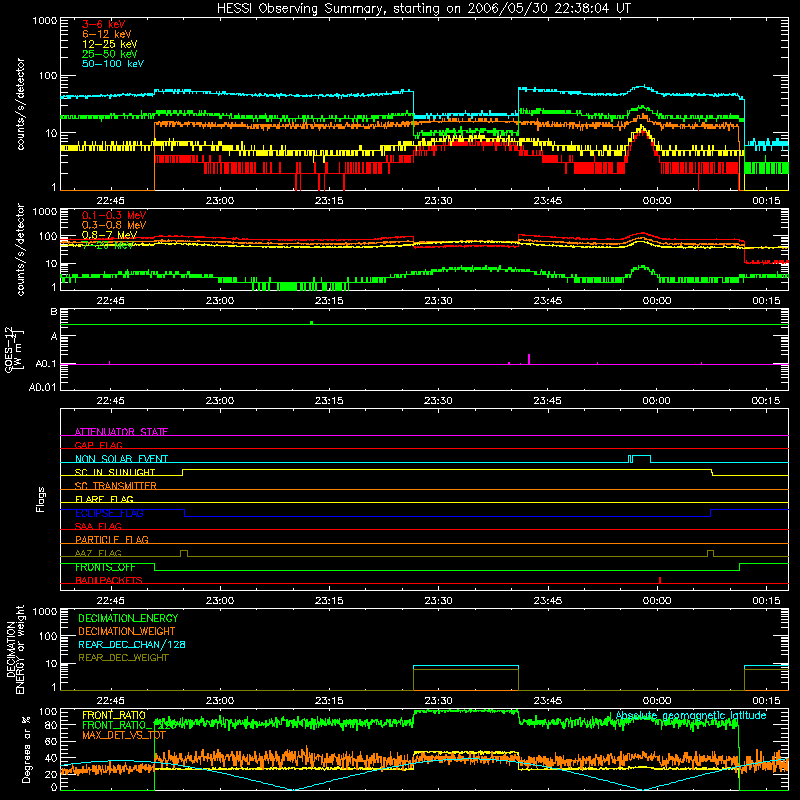
Task: Click the 23:30 tick under the top panel
Action: tap(438, 201)
